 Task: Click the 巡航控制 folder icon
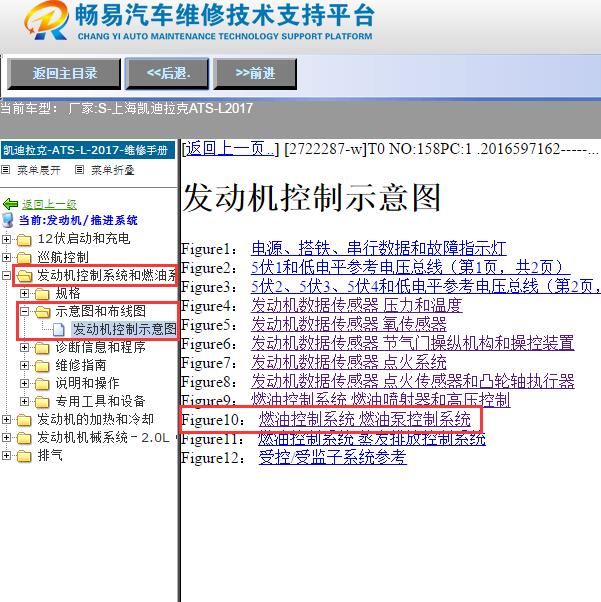[x=24, y=258]
